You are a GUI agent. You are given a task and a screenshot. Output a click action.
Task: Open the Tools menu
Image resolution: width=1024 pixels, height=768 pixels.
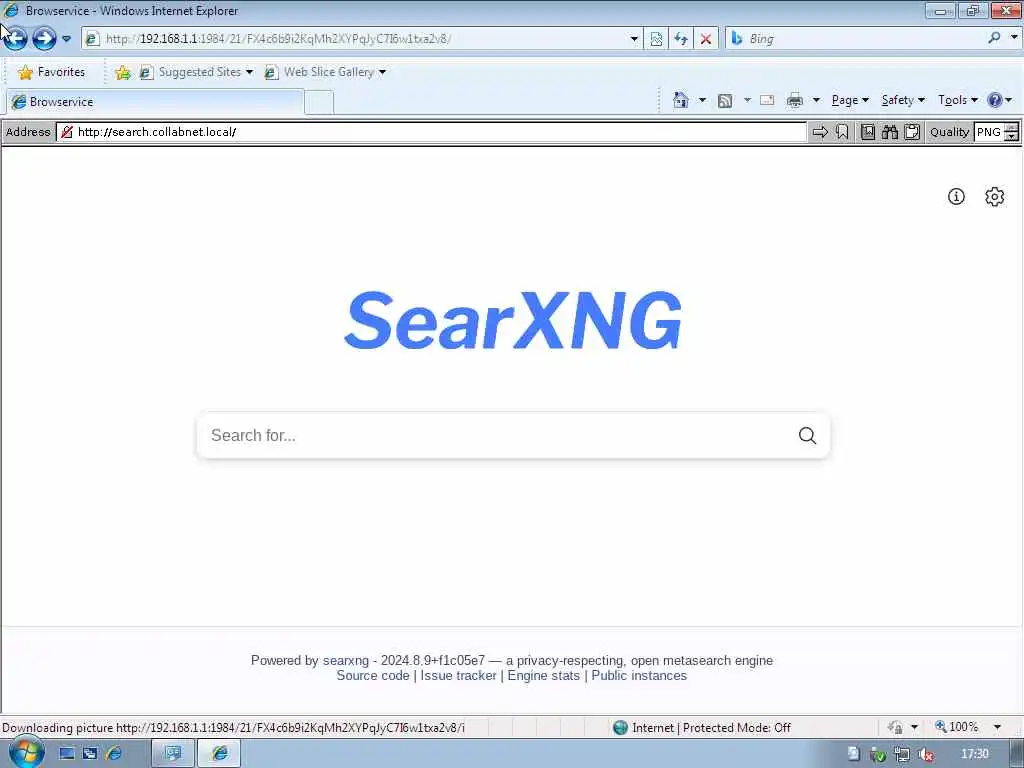(957, 100)
